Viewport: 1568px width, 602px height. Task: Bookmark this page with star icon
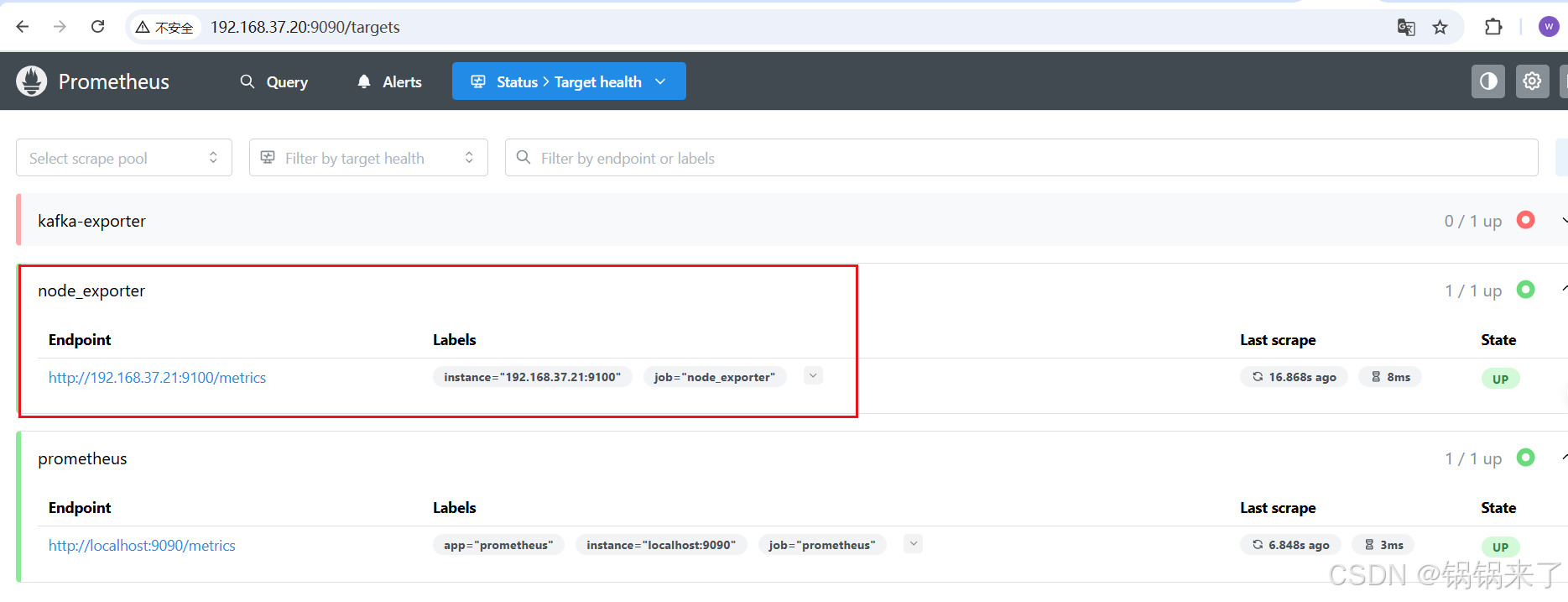(1440, 28)
